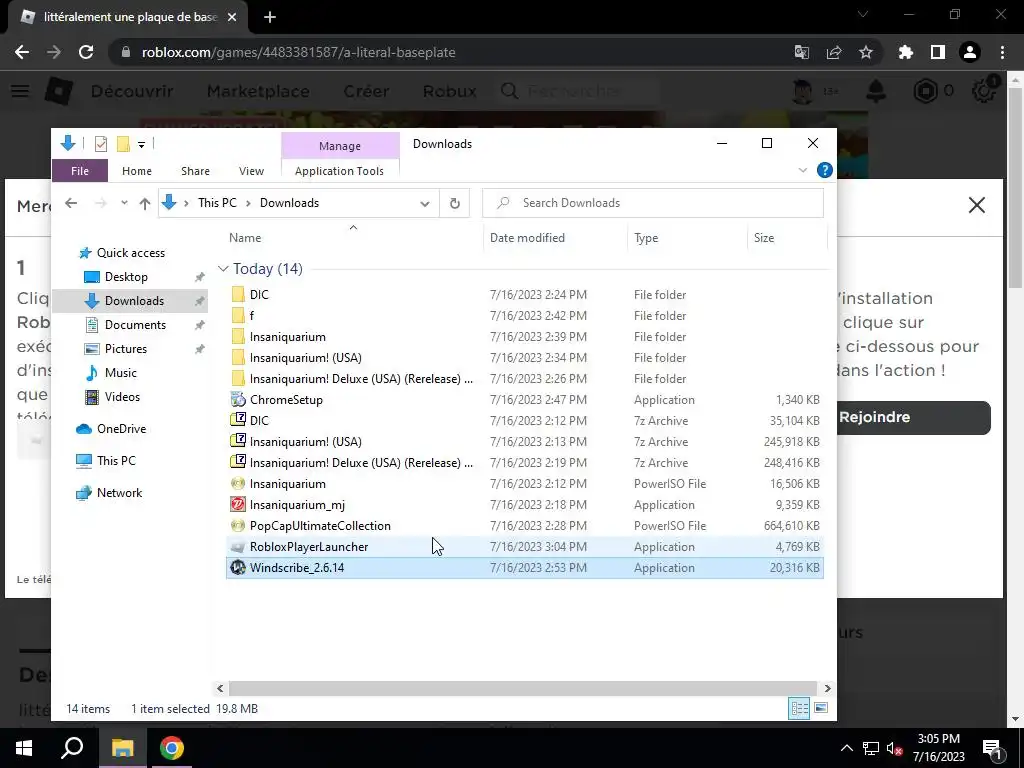
Task: Sort by Size column header
Action: [764, 238]
